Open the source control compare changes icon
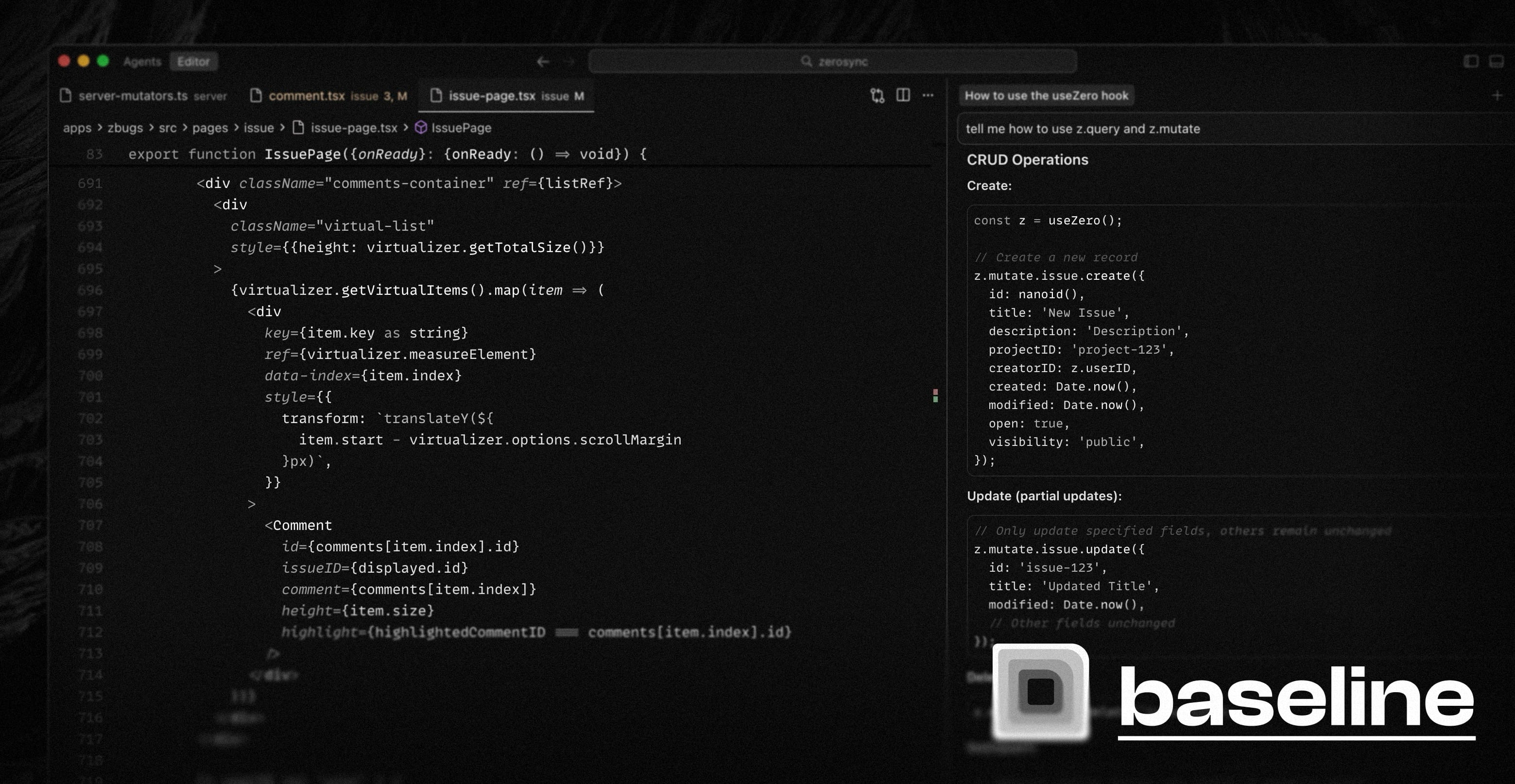This screenshot has height=784, width=1515. (877, 96)
